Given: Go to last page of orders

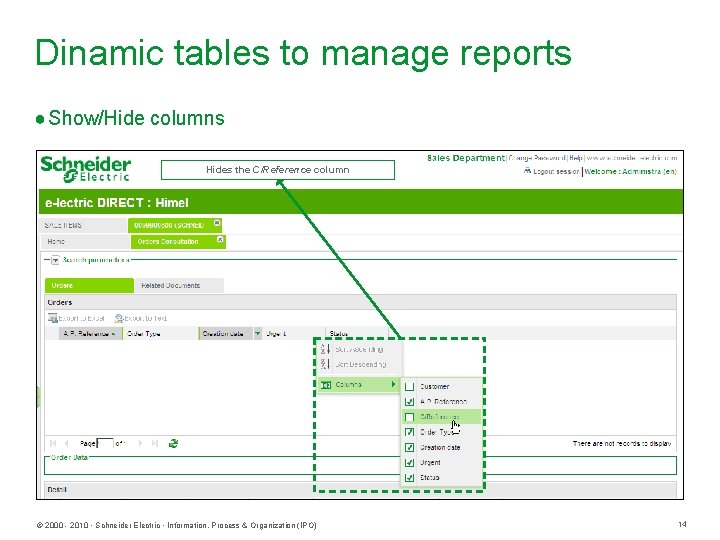Looking at the screenshot, I should [x=155, y=444].
